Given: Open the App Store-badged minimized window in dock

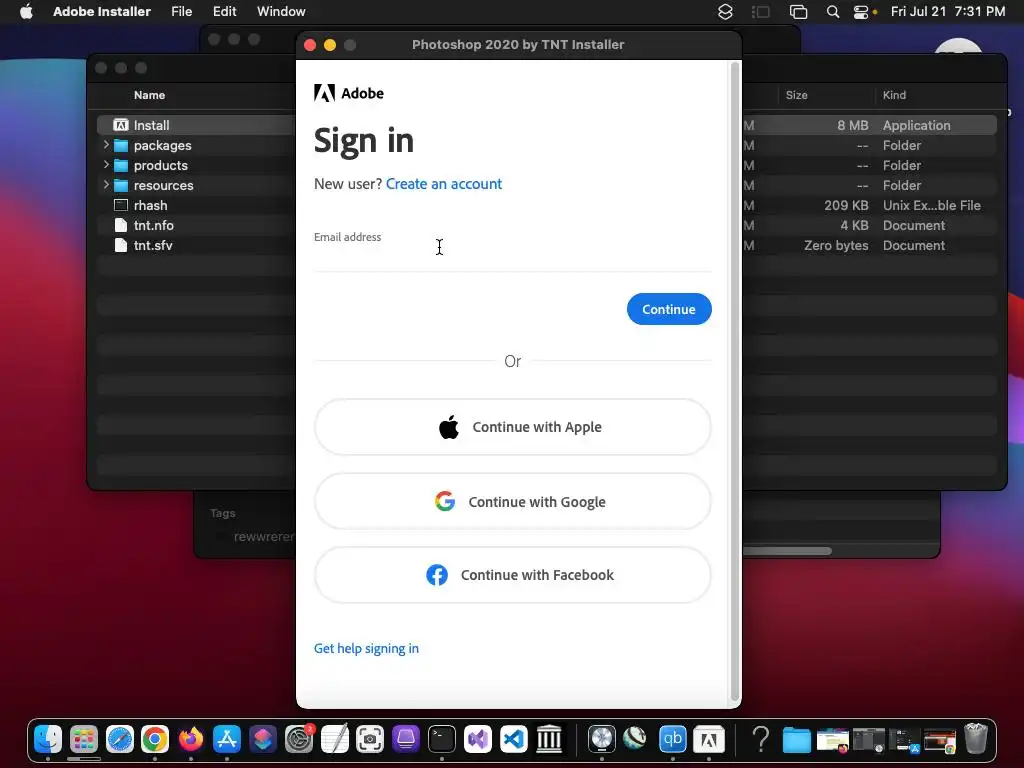Looking at the screenshot, I should pyautogui.click(x=904, y=739).
